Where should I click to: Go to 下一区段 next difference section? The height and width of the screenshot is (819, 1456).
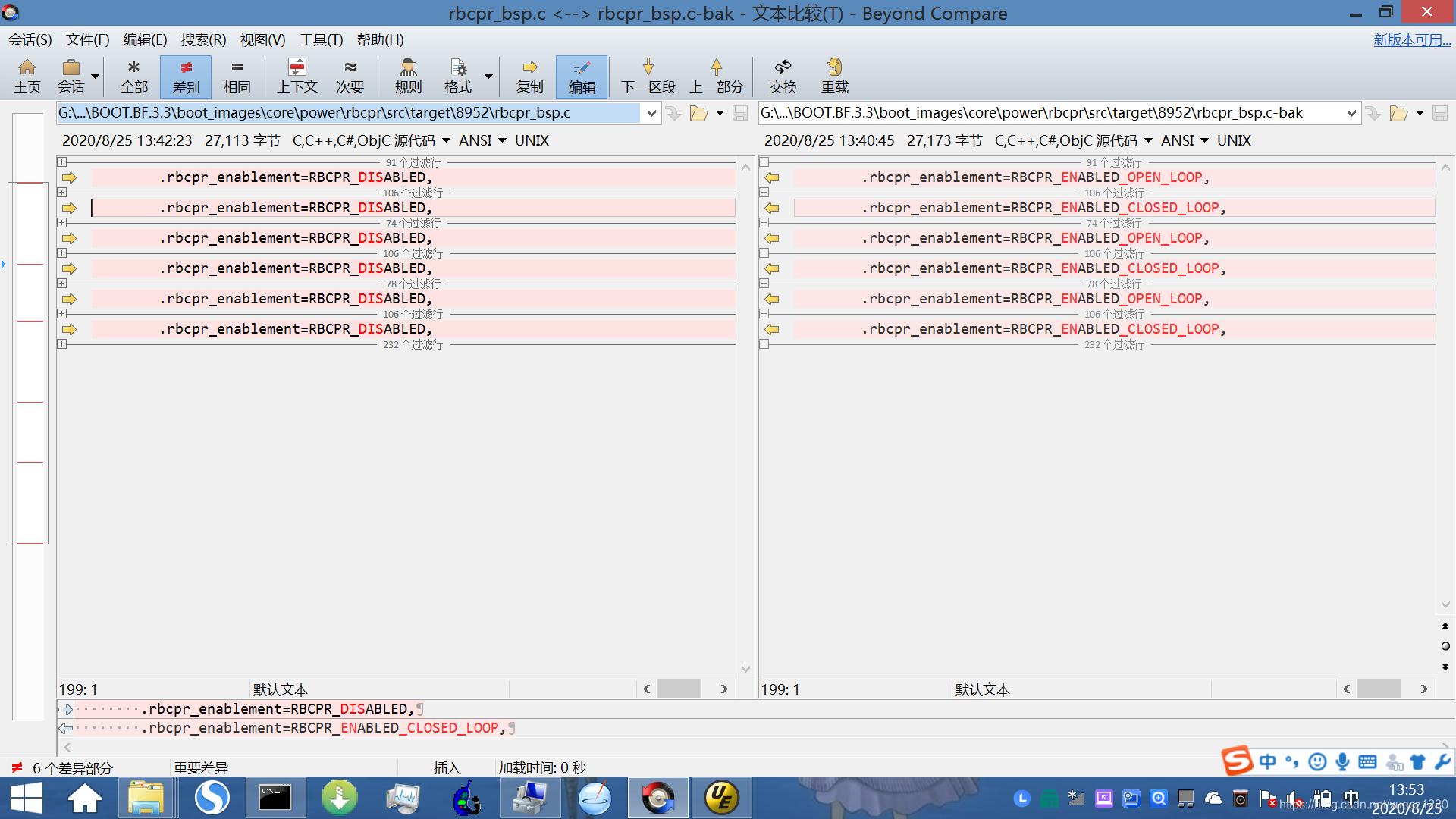click(x=648, y=76)
